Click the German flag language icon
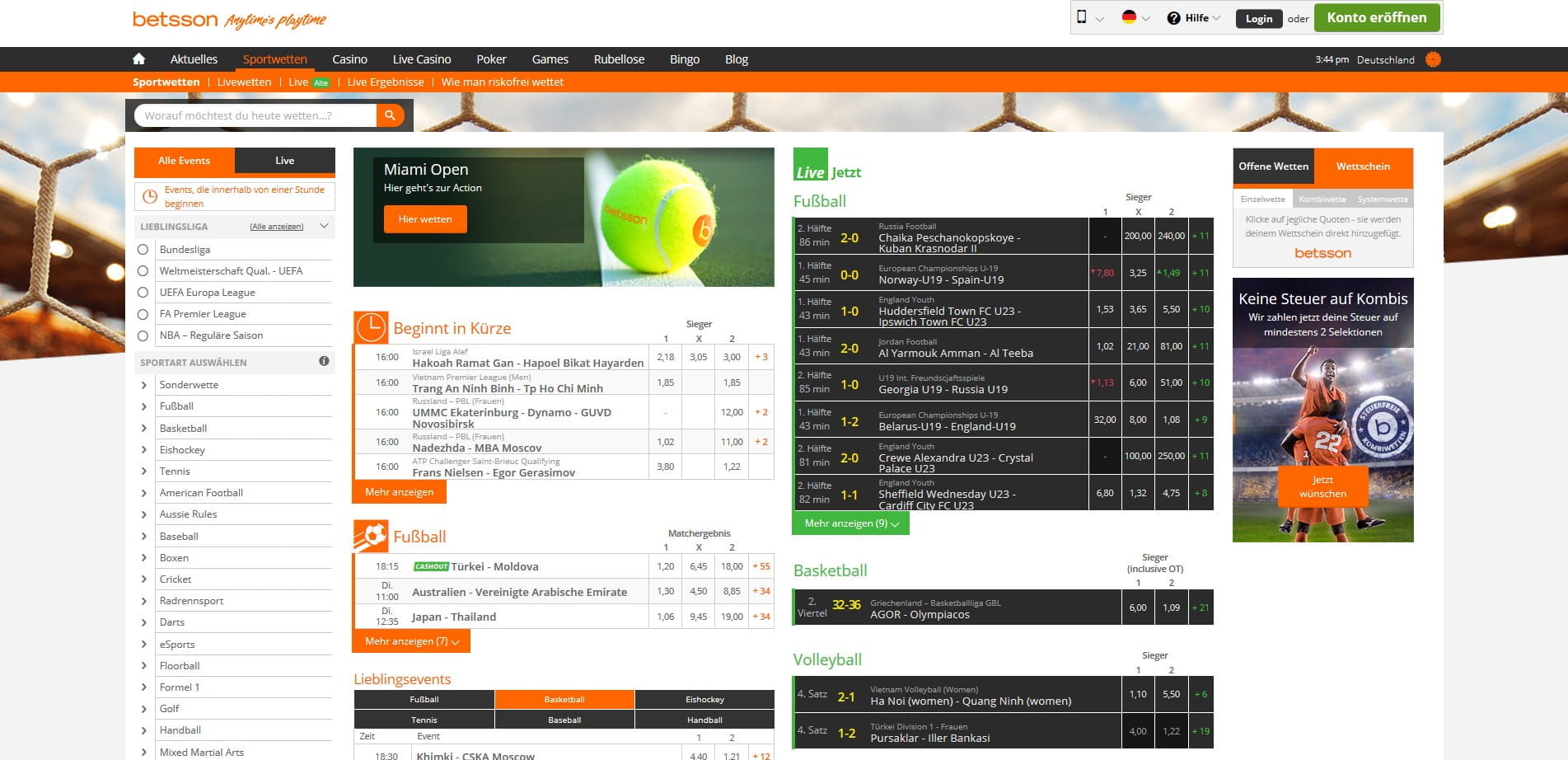Viewport: 1568px width, 760px height. pyautogui.click(x=1129, y=17)
